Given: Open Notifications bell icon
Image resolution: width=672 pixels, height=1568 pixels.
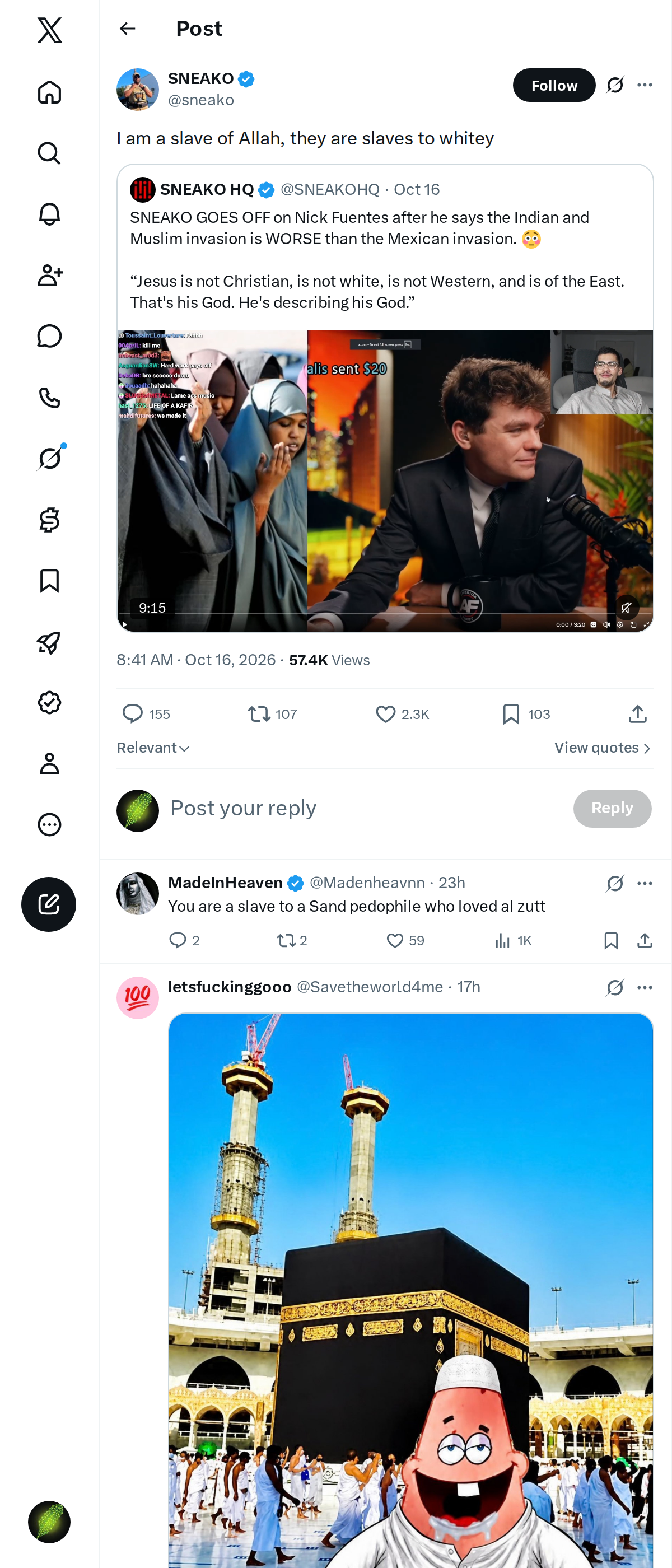Looking at the screenshot, I should pos(49,214).
